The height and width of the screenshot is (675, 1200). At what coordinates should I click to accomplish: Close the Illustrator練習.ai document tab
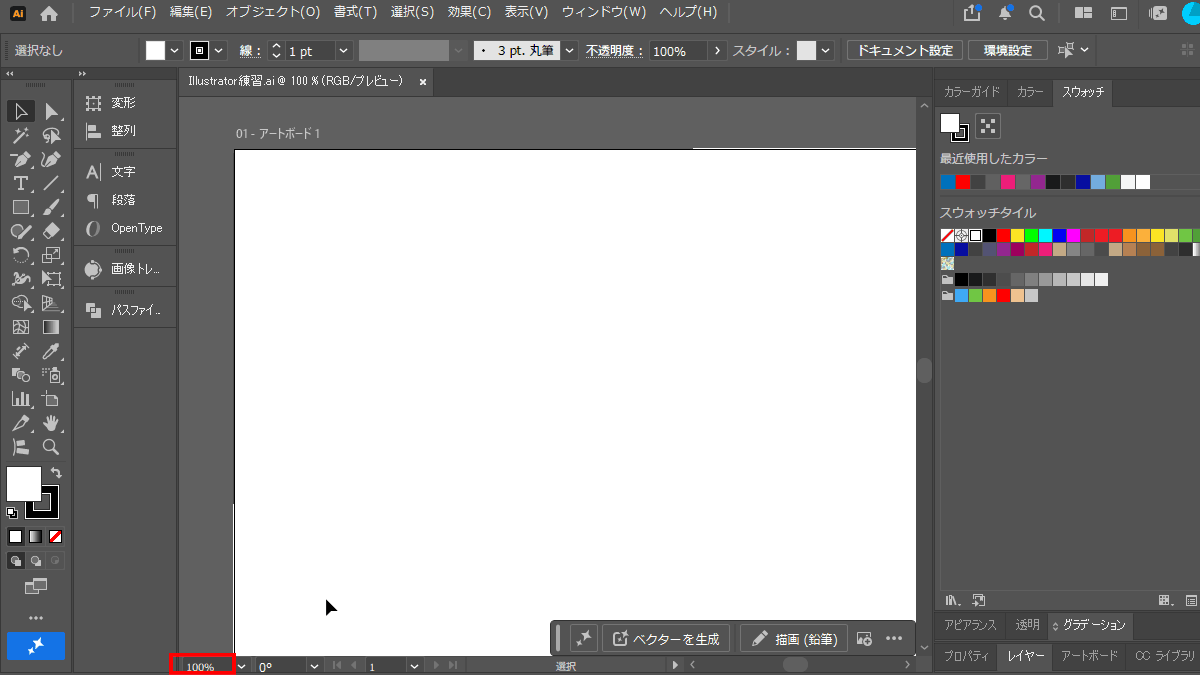(x=423, y=82)
